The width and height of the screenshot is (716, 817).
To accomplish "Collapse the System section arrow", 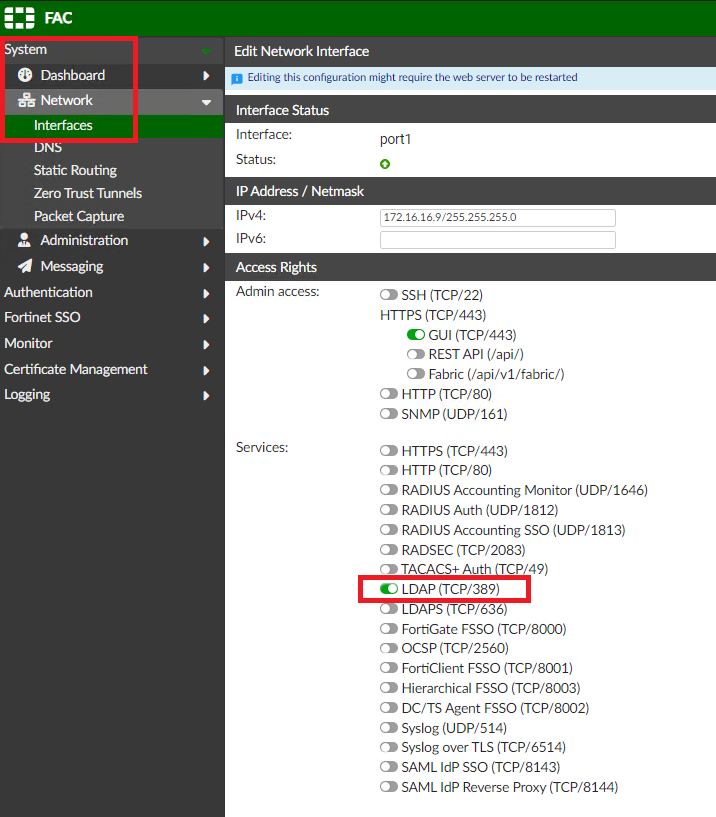I will pyautogui.click(x=206, y=51).
